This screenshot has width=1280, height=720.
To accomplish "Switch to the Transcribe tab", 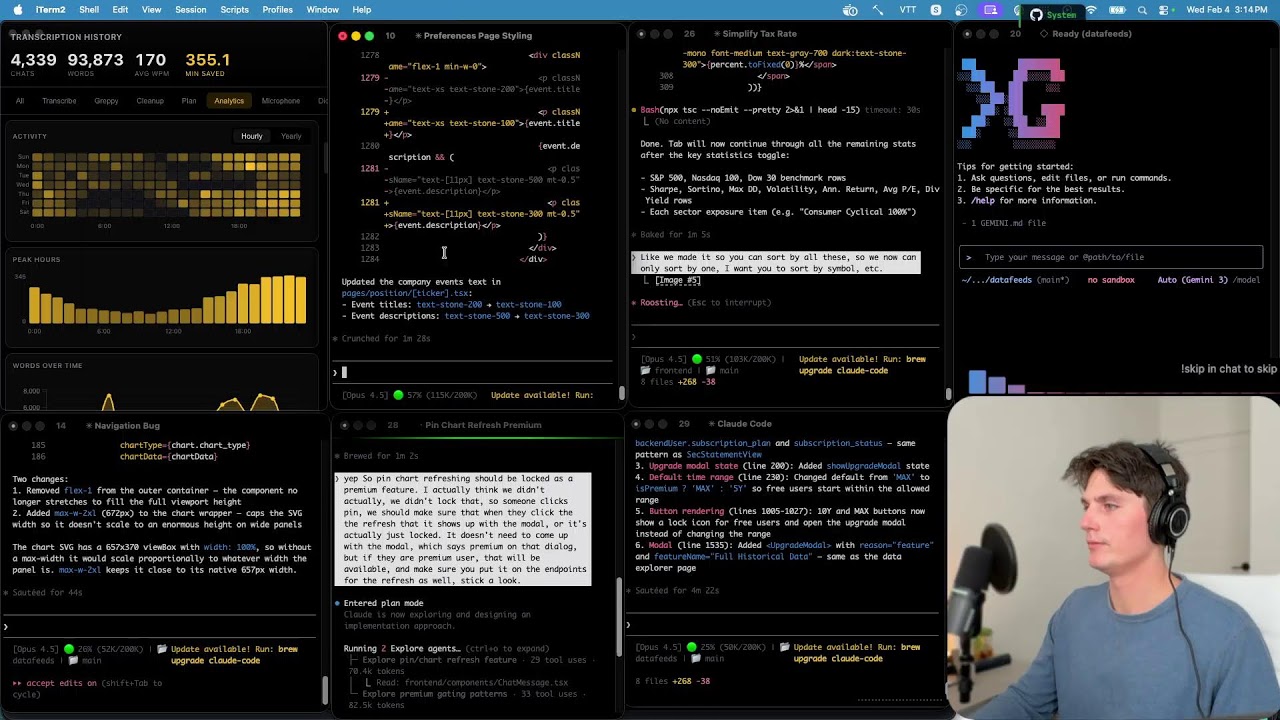I will 59,100.
